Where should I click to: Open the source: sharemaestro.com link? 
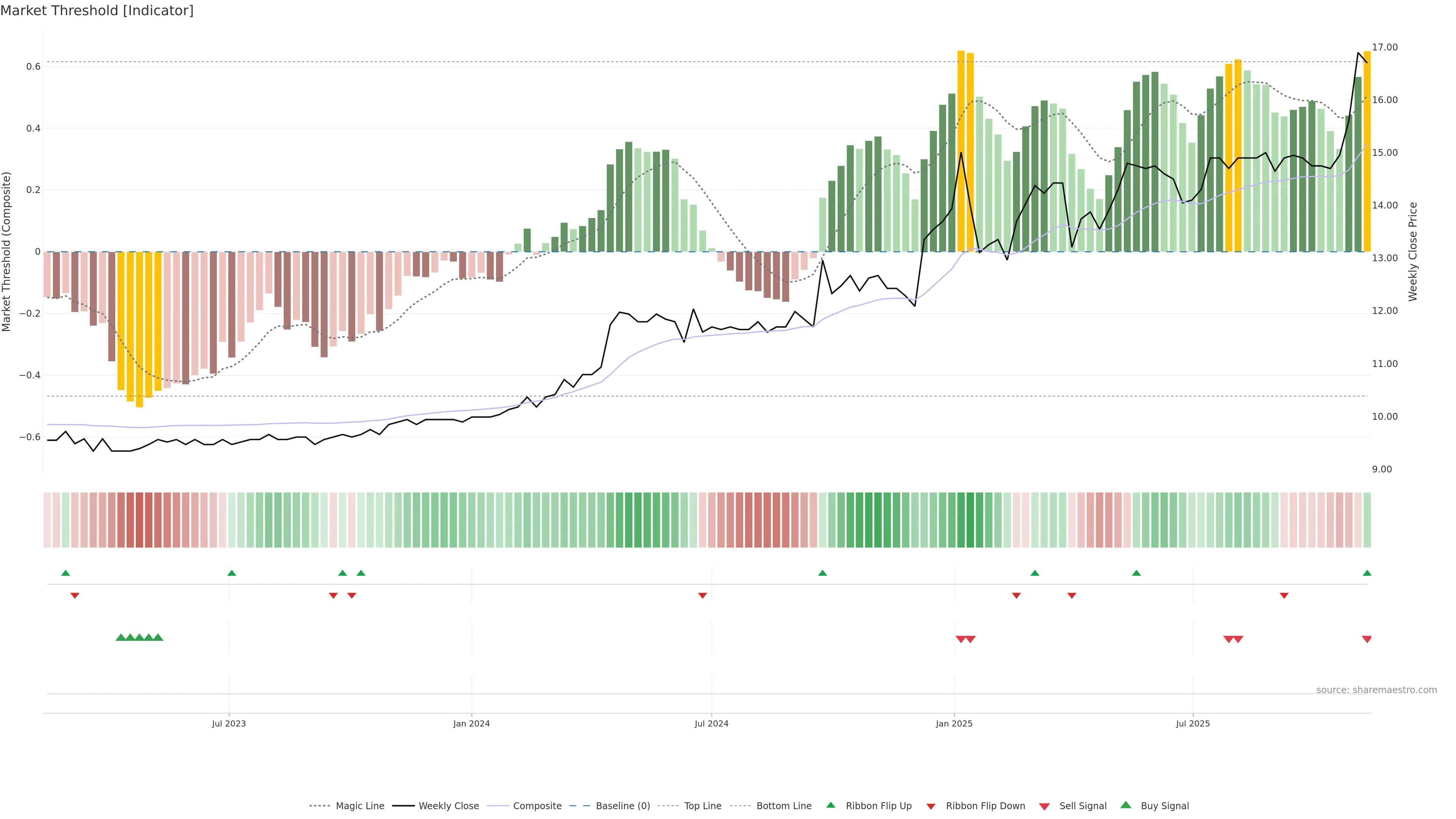pyautogui.click(x=1376, y=690)
